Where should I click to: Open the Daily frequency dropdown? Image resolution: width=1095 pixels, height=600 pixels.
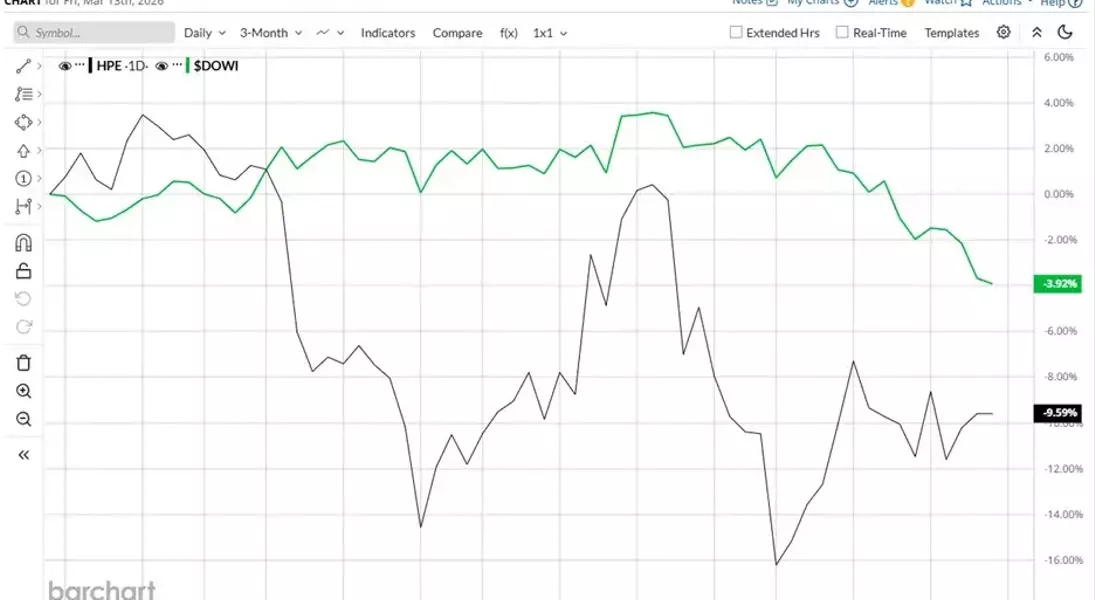point(204,33)
